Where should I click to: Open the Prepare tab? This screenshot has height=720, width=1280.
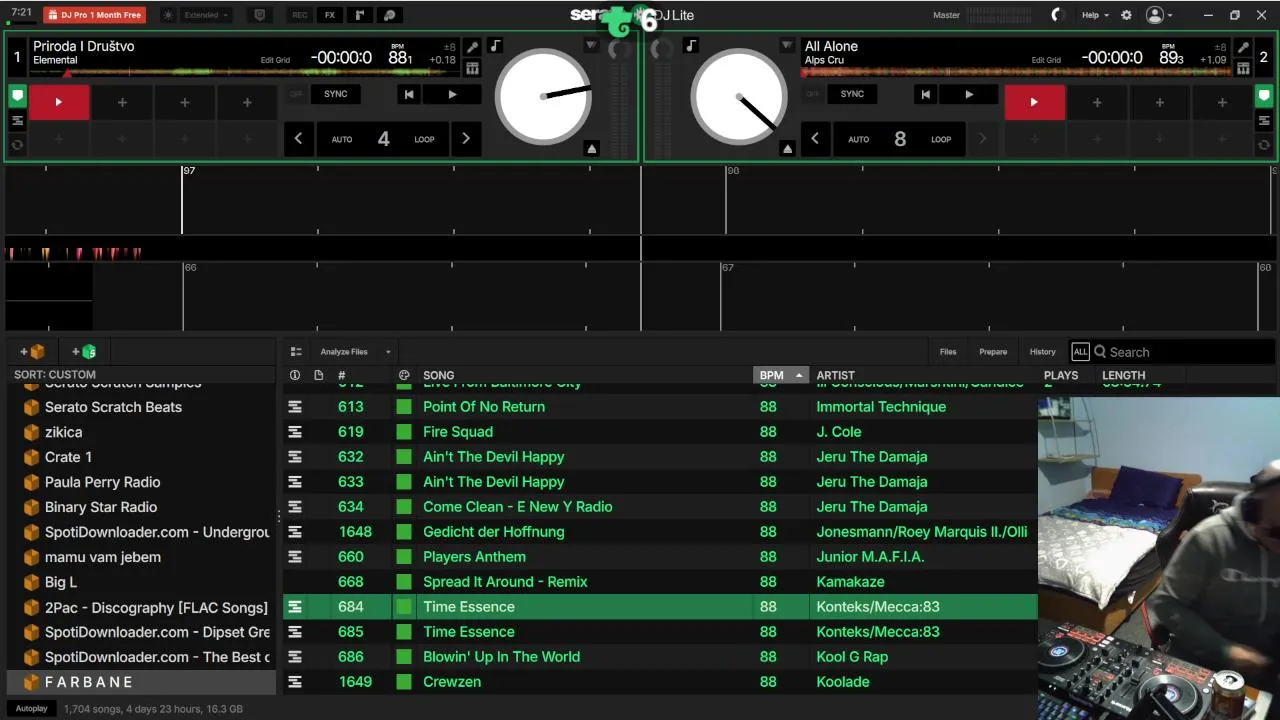993,352
